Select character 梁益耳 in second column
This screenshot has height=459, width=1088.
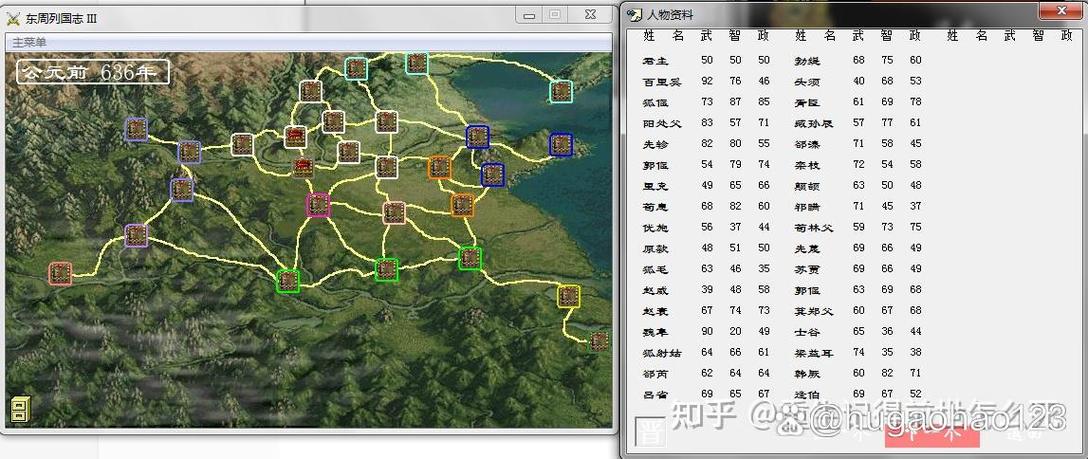click(x=813, y=353)
